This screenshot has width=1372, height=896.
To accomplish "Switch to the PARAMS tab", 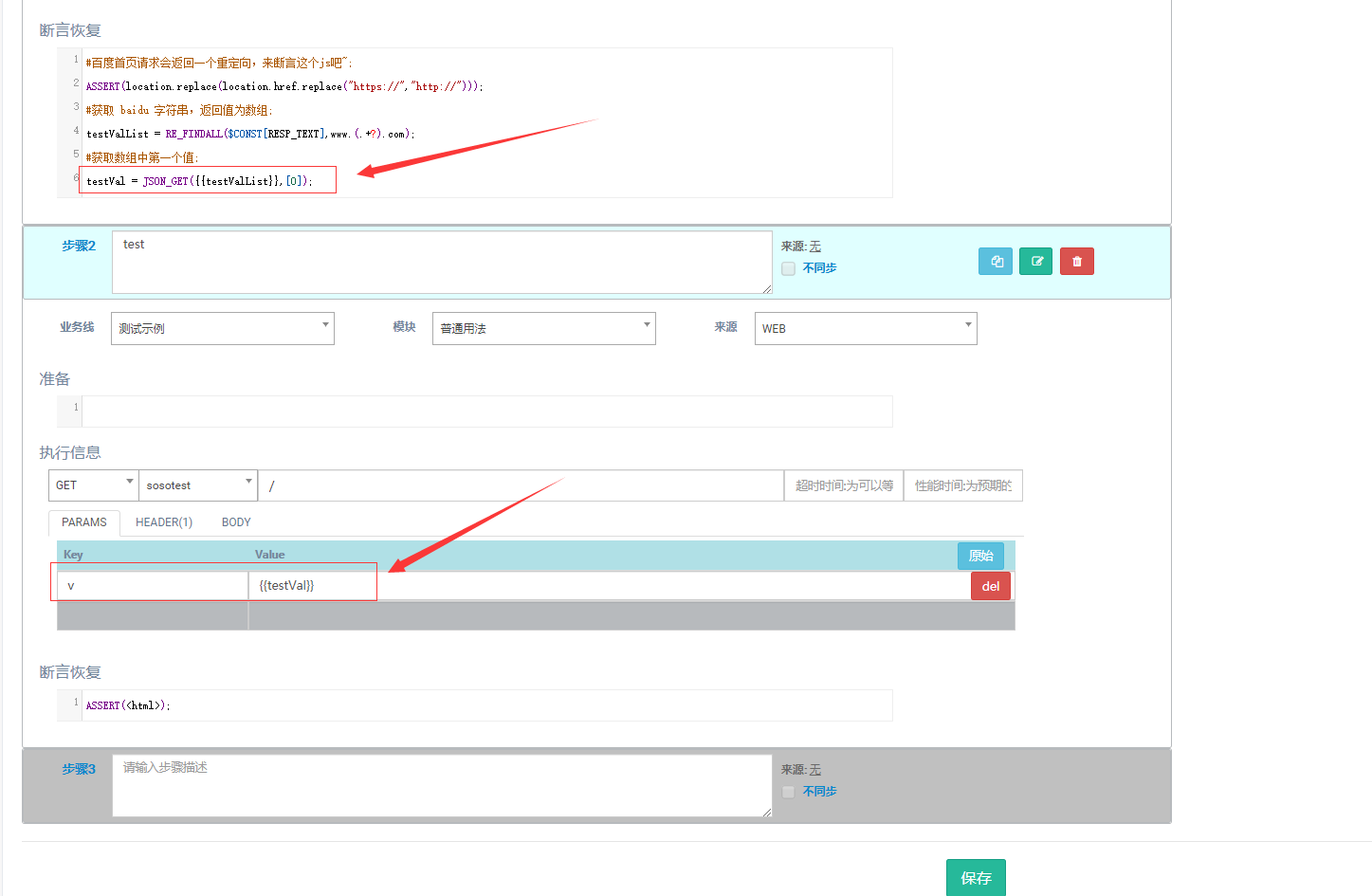I will [84, 522].
